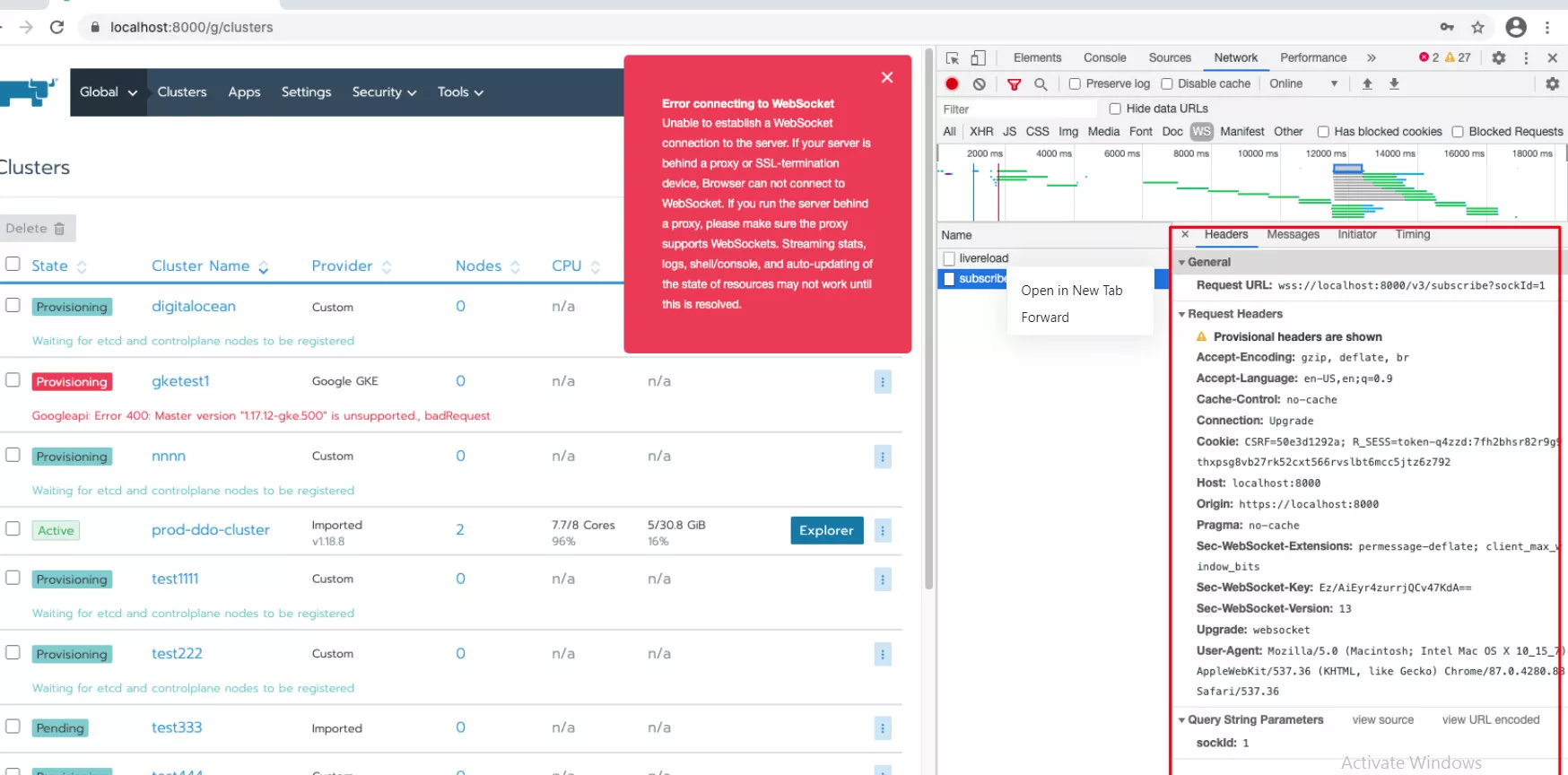Open the Online throttling dropdown
Image resolution: width=1568 pixels, height=775 pixels.
tap(1304, 83)
